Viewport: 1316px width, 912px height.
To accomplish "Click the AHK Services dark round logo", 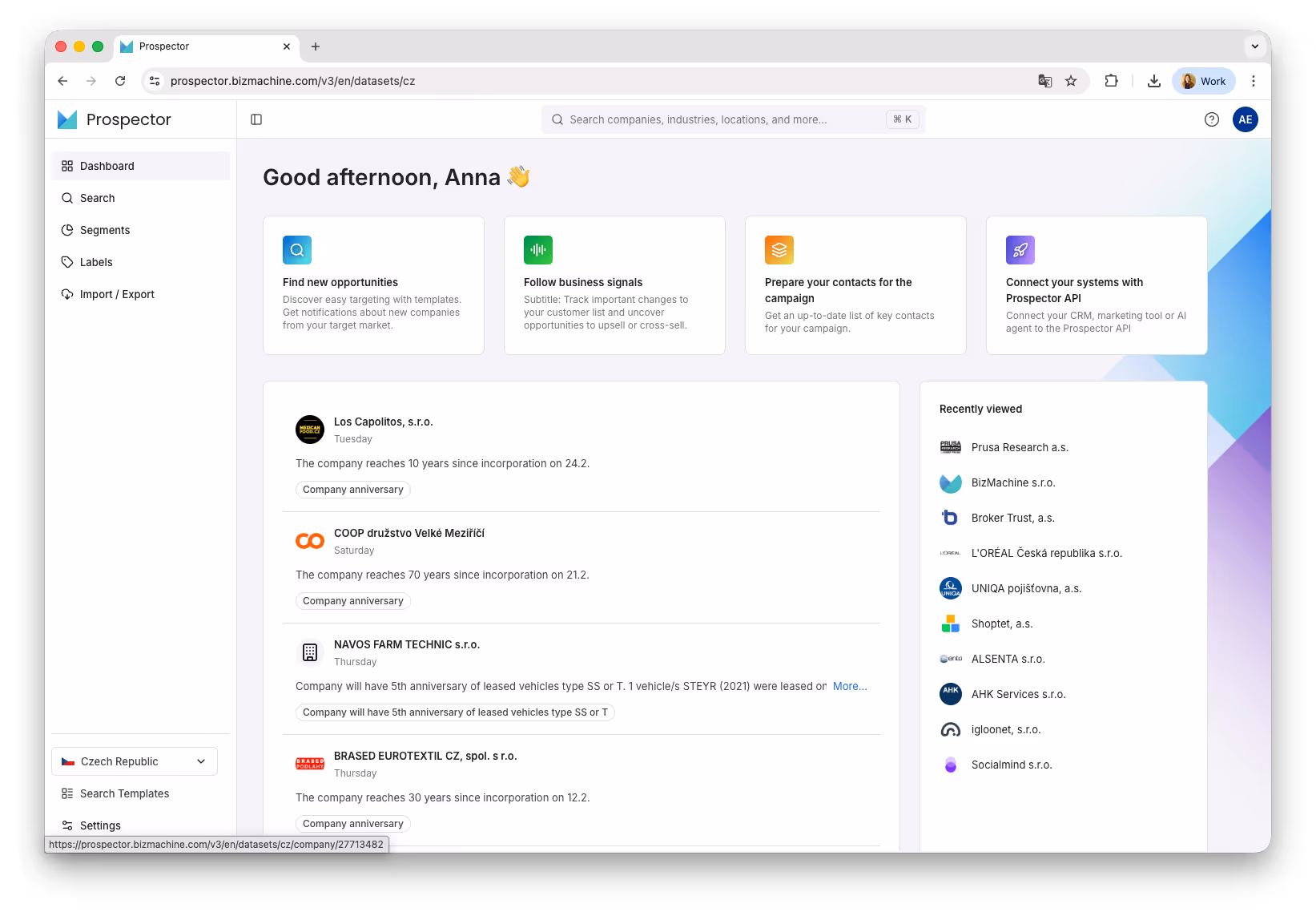I will (x=951, y=694).
